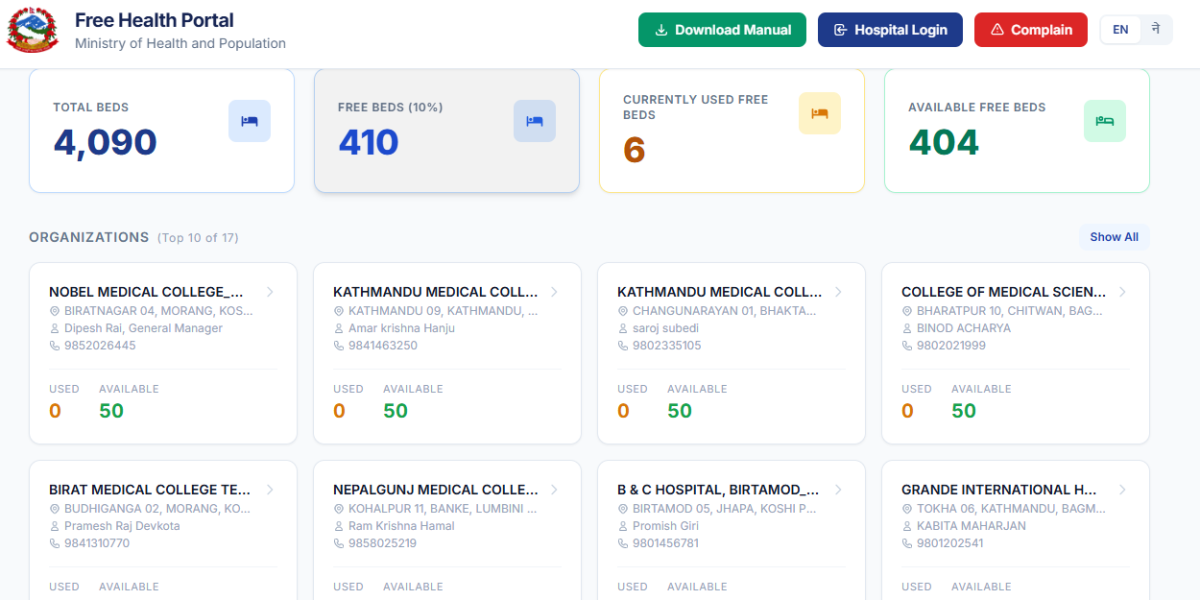Click the orange Currently Used Free Beds icon
Screen dimensions: 1200x600
[820, 113]
